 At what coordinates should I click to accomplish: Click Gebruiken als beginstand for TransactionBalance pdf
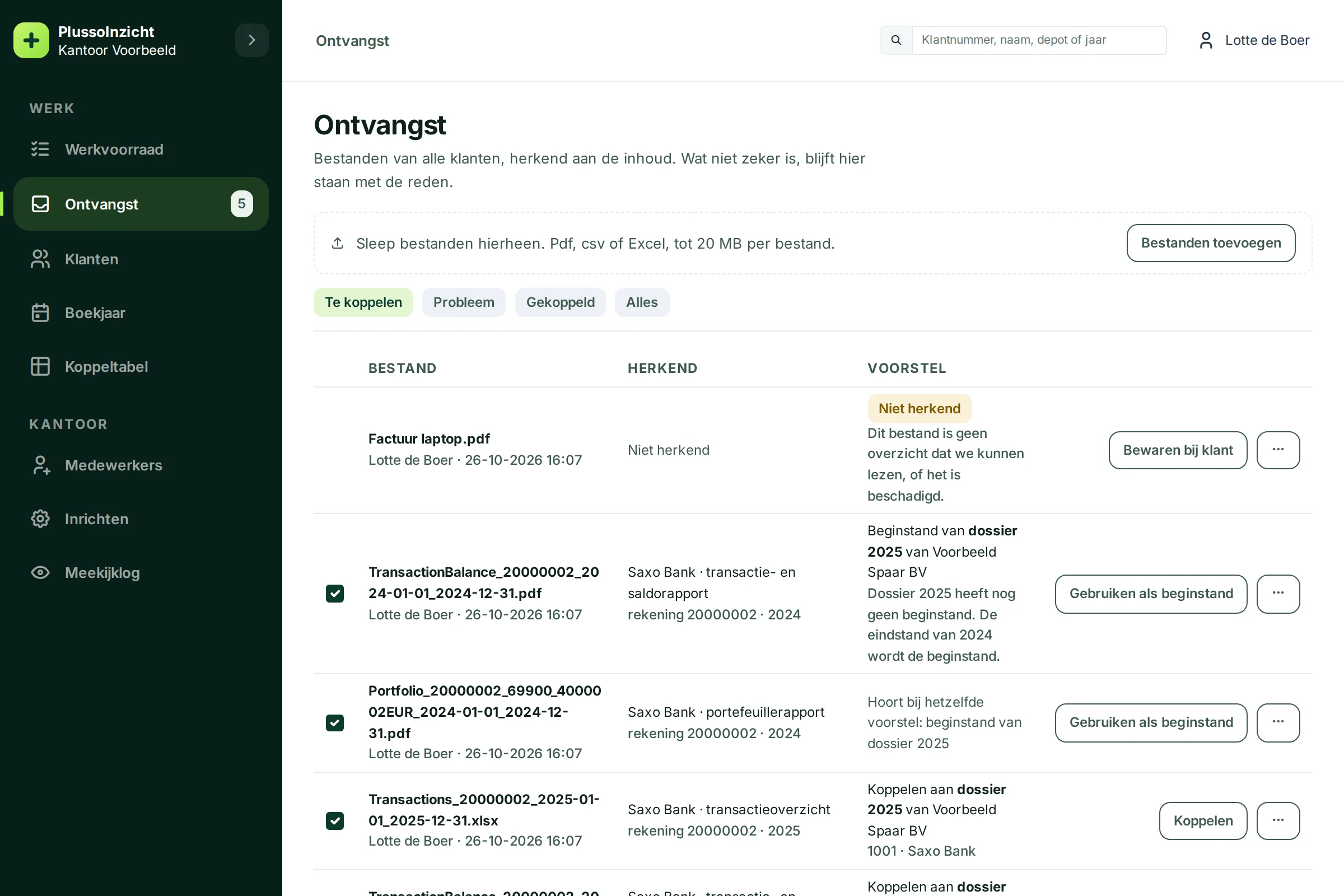pos(1151,594)
